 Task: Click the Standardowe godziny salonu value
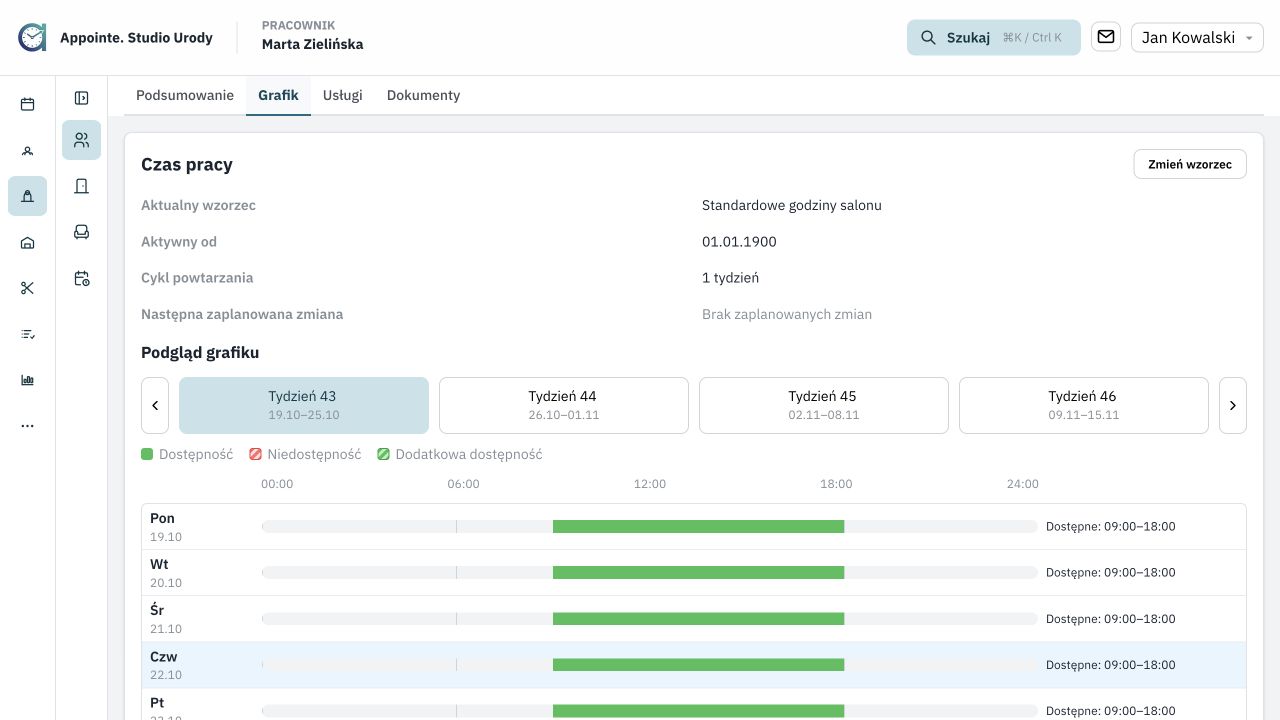pyautogui.click(x=792, y=205)
